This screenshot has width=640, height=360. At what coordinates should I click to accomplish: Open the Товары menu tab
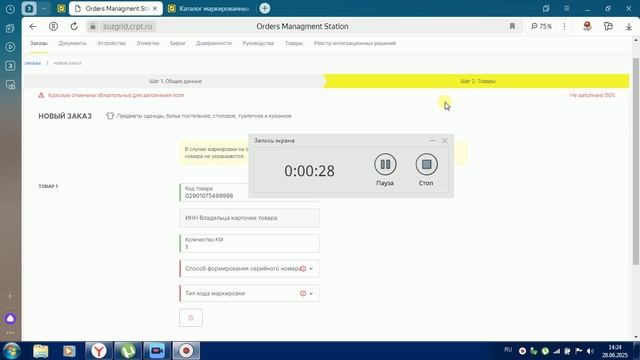pyautogui.click(x=294, y=43)
